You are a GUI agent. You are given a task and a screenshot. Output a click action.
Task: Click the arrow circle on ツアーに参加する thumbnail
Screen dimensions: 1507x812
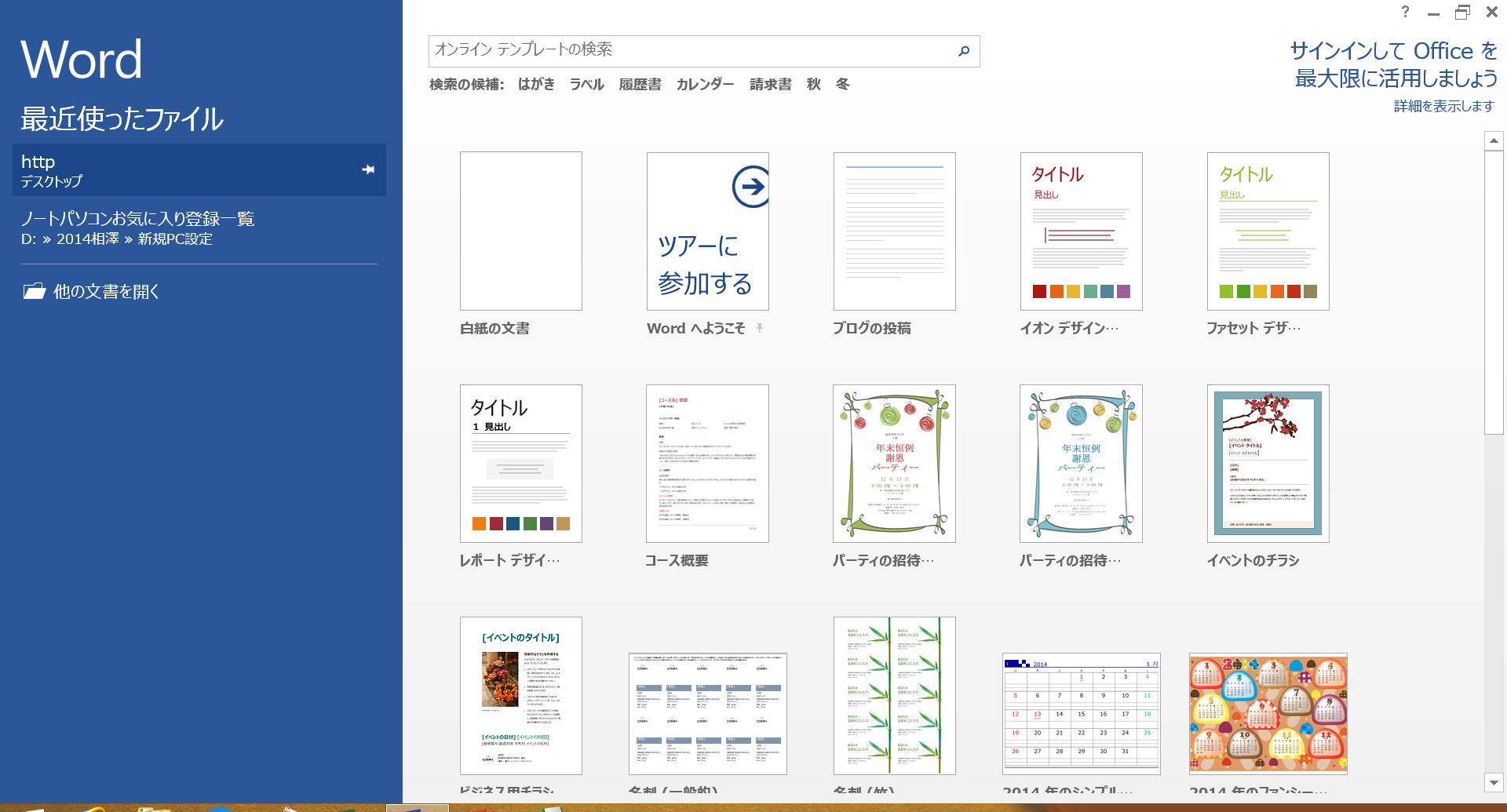coord(750,187)
